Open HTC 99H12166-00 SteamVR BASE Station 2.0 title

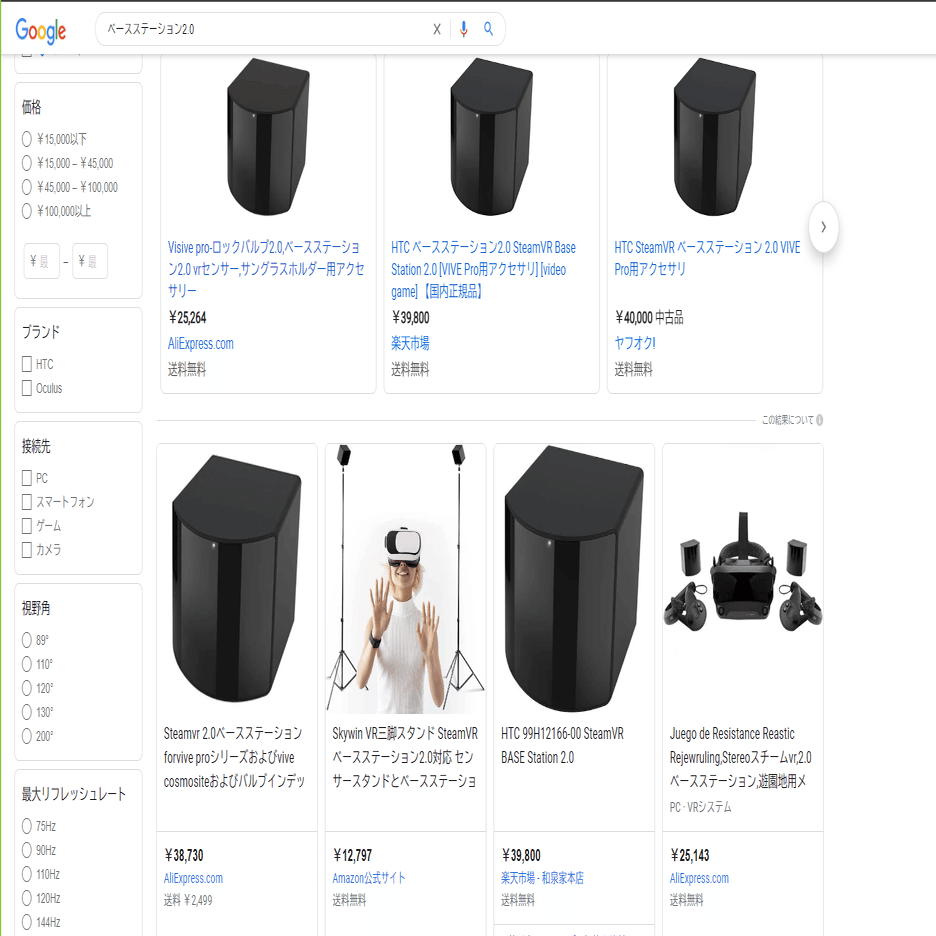point(562,745)
